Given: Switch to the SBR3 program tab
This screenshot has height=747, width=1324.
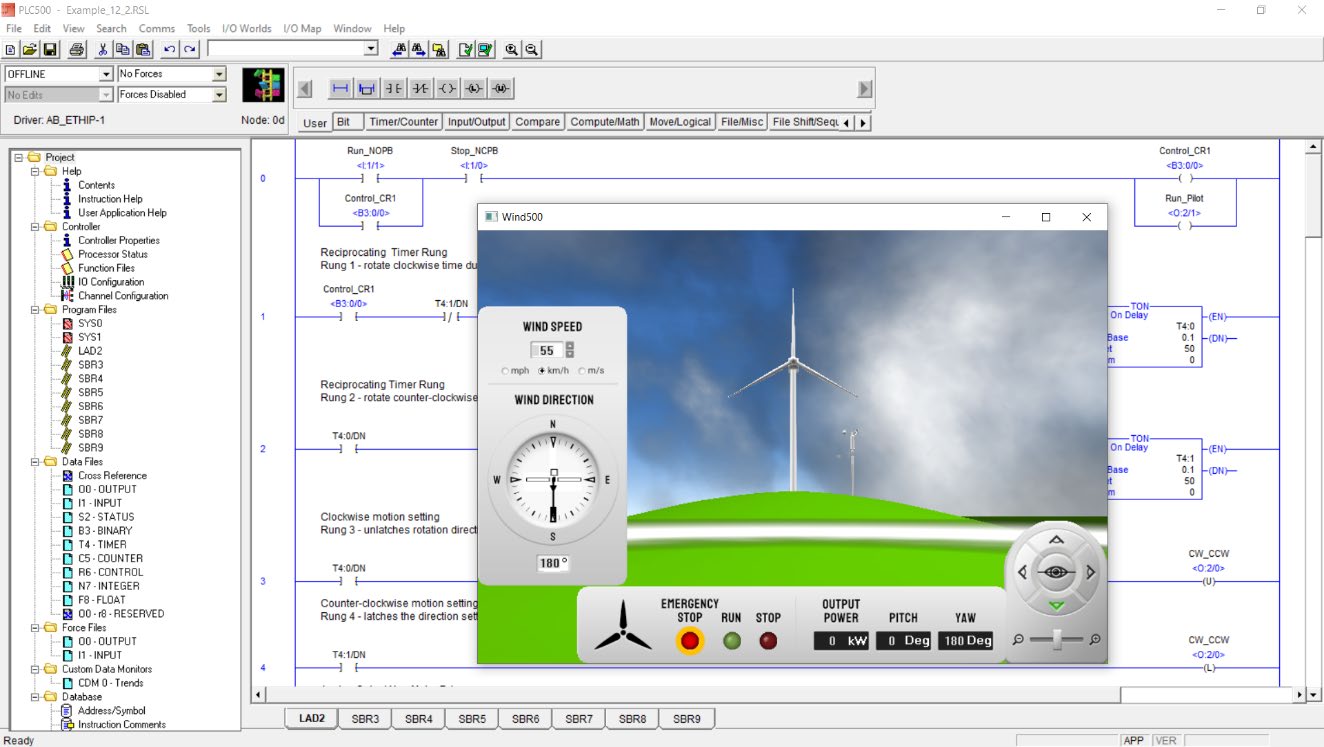Looking at the screenshot, I should tap(365, 719).
